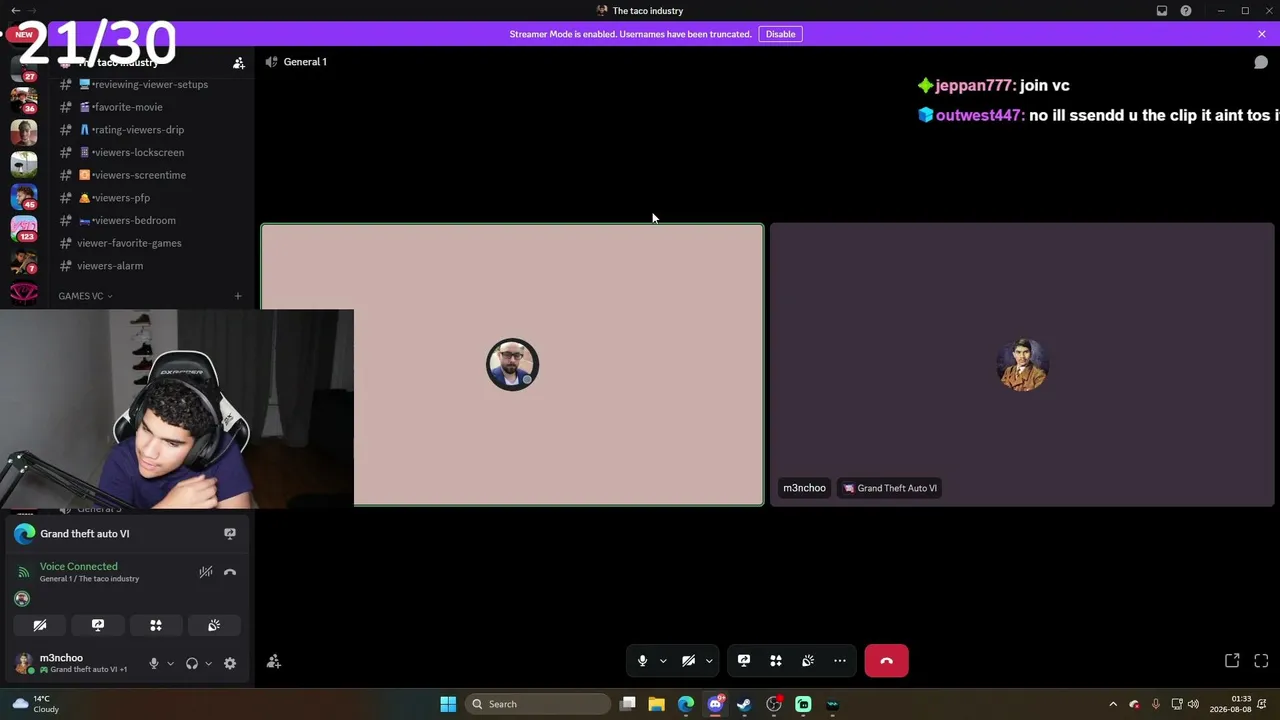Click the Voice Connected status text
1280x720 pixels.
point(79,567)
